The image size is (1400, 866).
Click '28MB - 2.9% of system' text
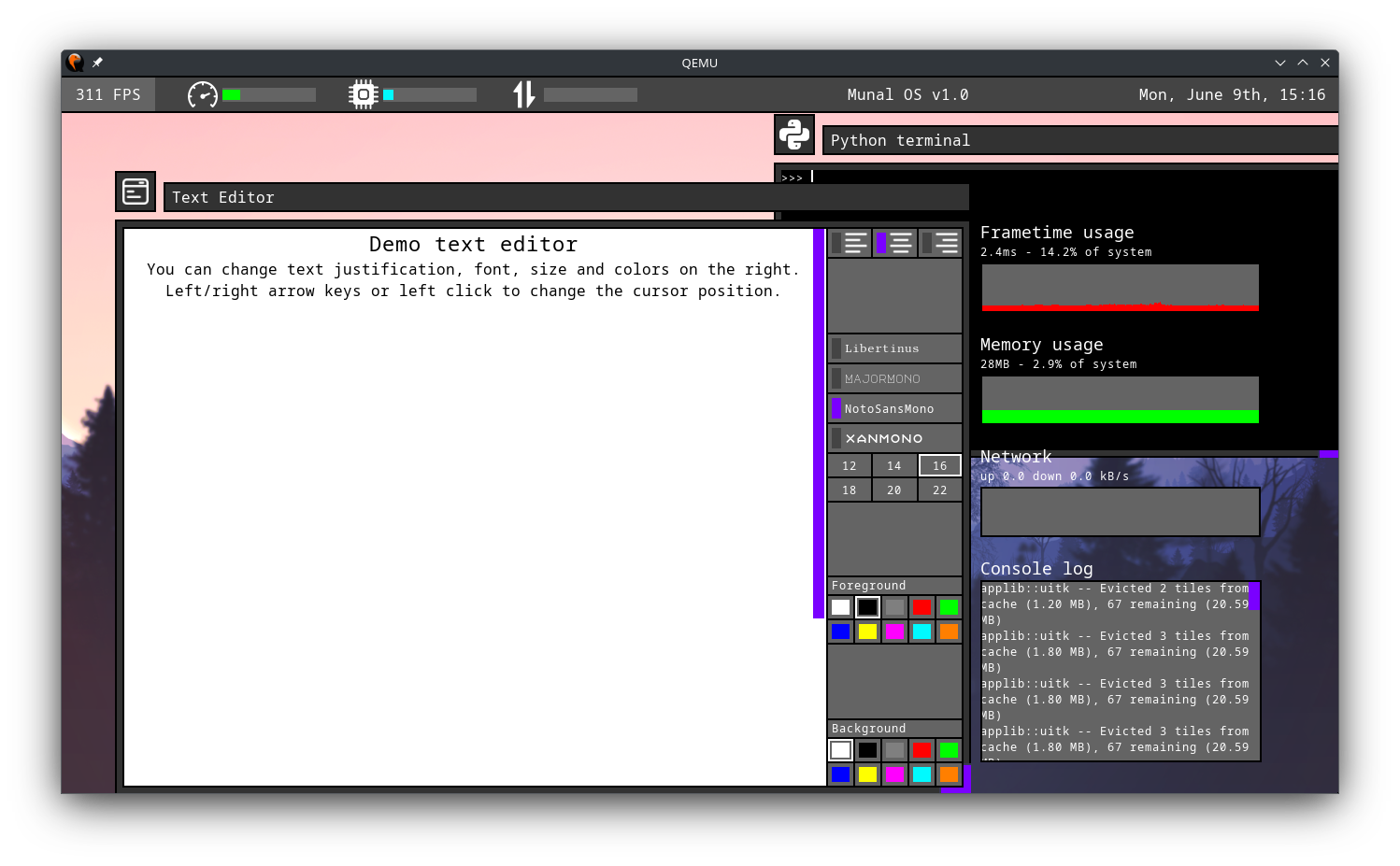1059,364
